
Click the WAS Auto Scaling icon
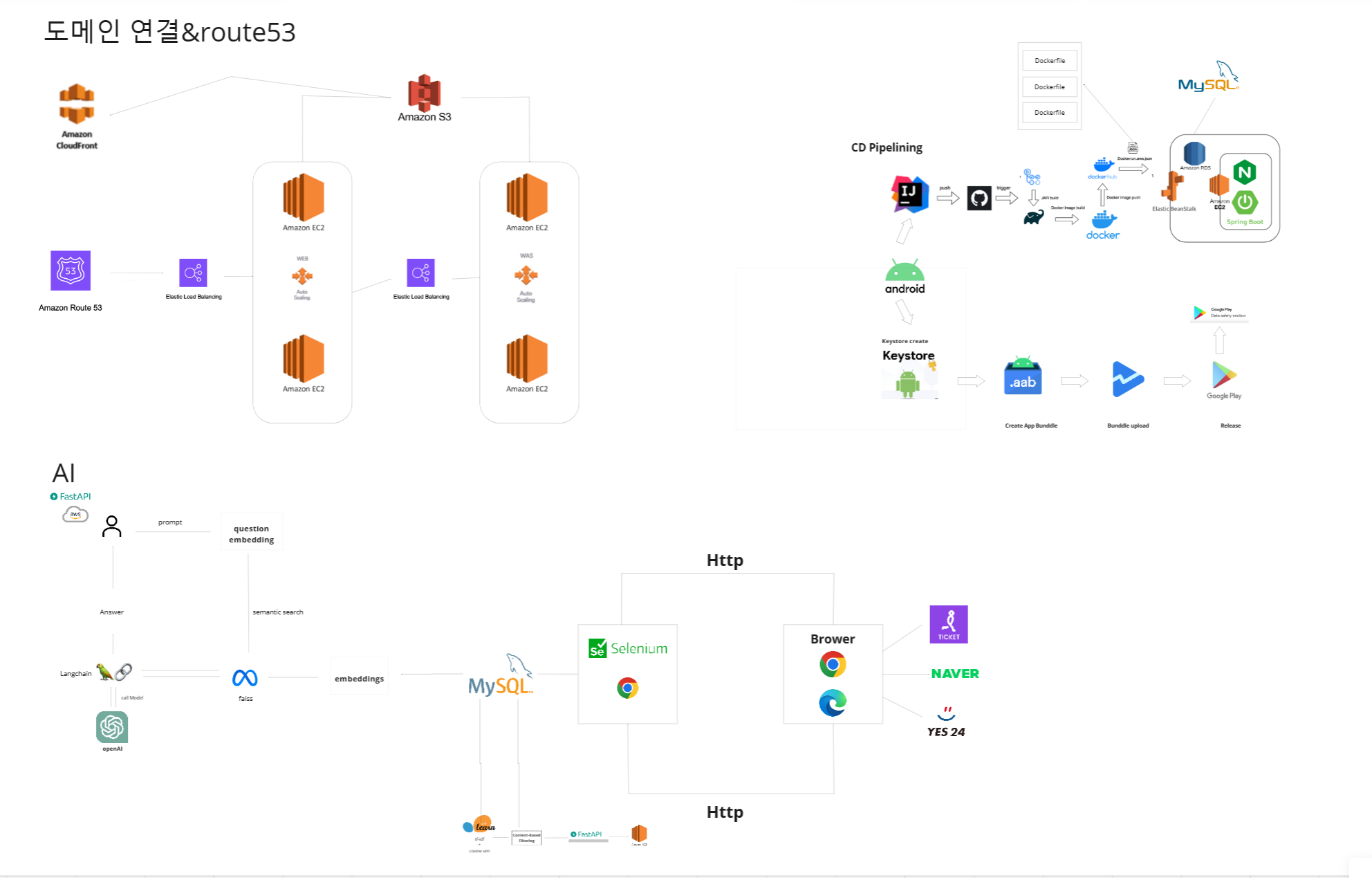526,275
